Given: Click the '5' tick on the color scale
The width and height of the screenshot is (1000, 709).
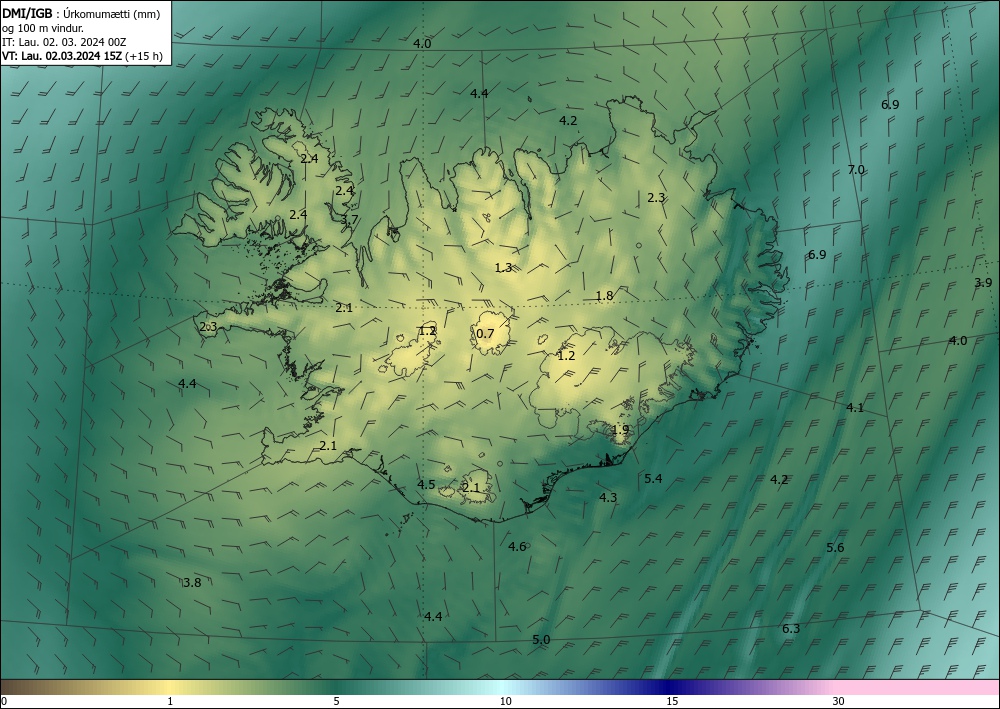Looking at the screenshot, I should (x=336, y=702).
